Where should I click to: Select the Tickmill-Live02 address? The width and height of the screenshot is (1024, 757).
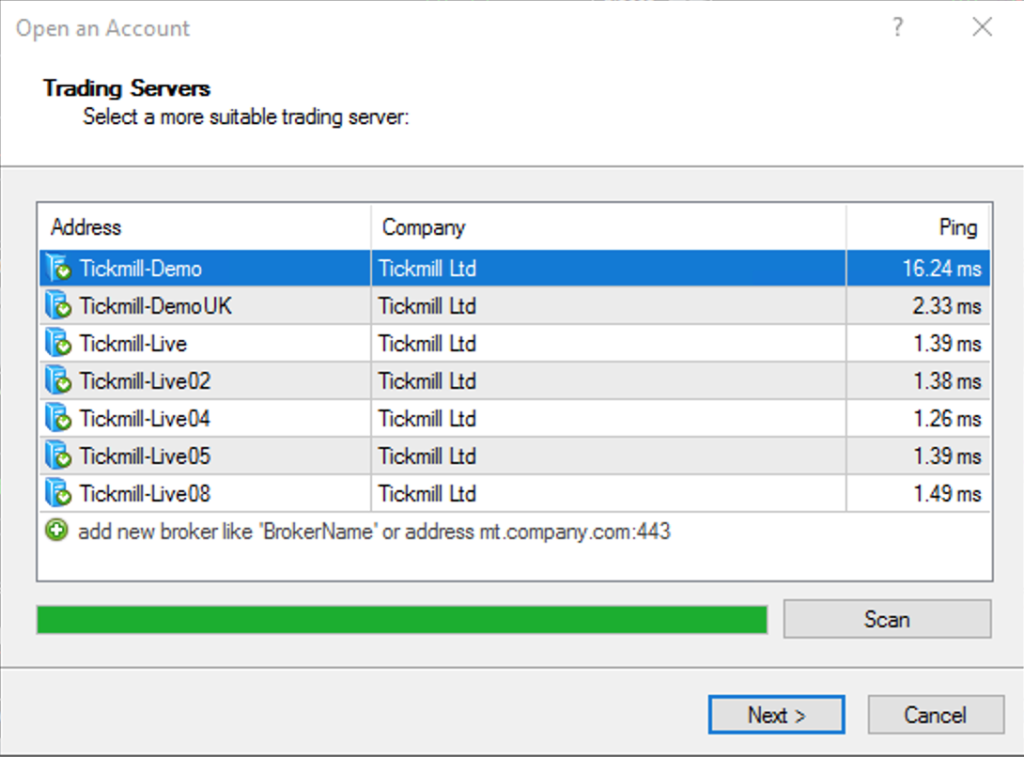pos(145,381)
